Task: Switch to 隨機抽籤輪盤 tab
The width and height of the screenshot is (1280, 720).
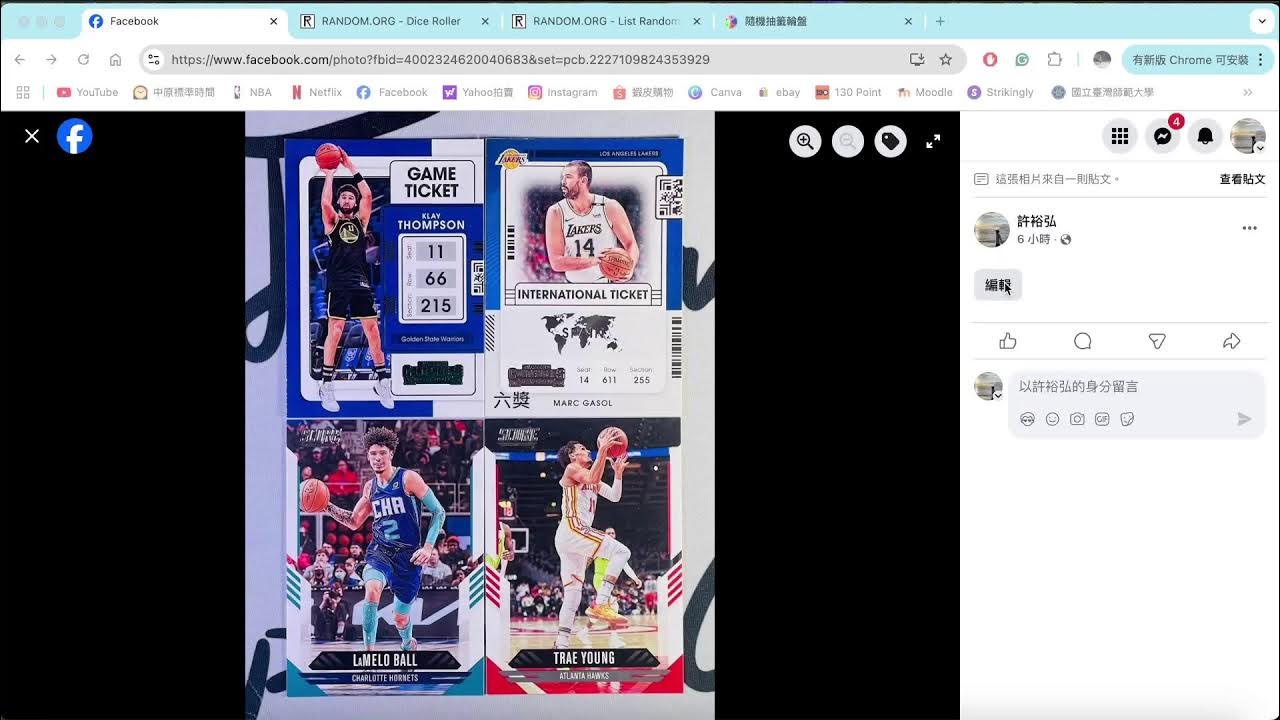Action: [818, 21]
